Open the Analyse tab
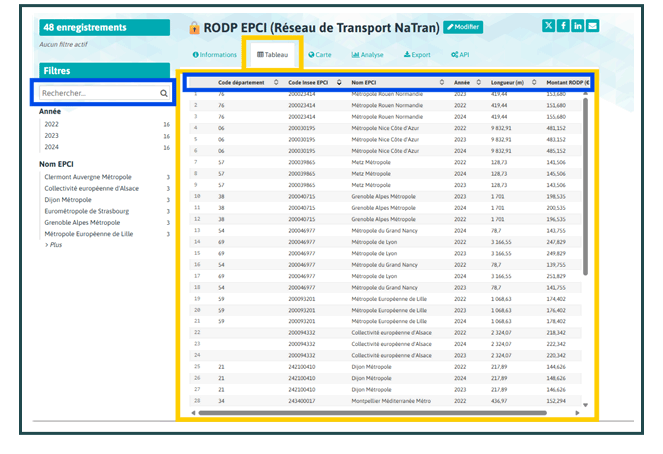The width and height of the screenshot is (663, 454). (x=369, y=55)
